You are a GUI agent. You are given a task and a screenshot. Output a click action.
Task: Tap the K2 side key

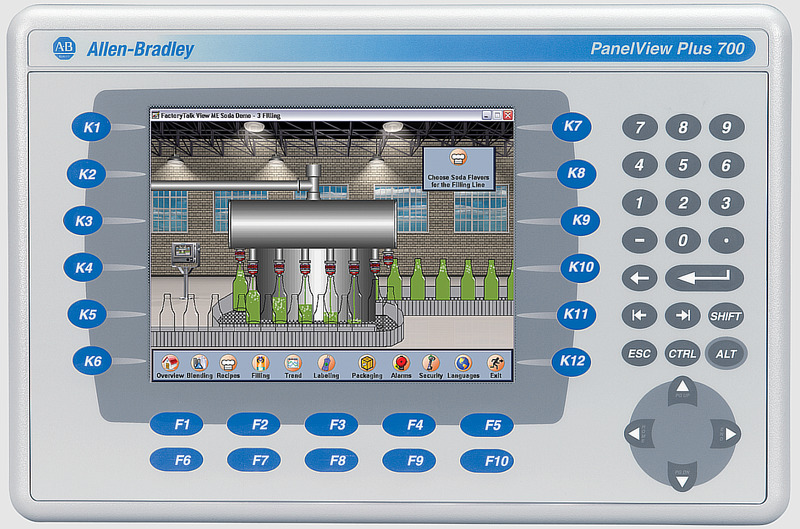coord(87,174)
